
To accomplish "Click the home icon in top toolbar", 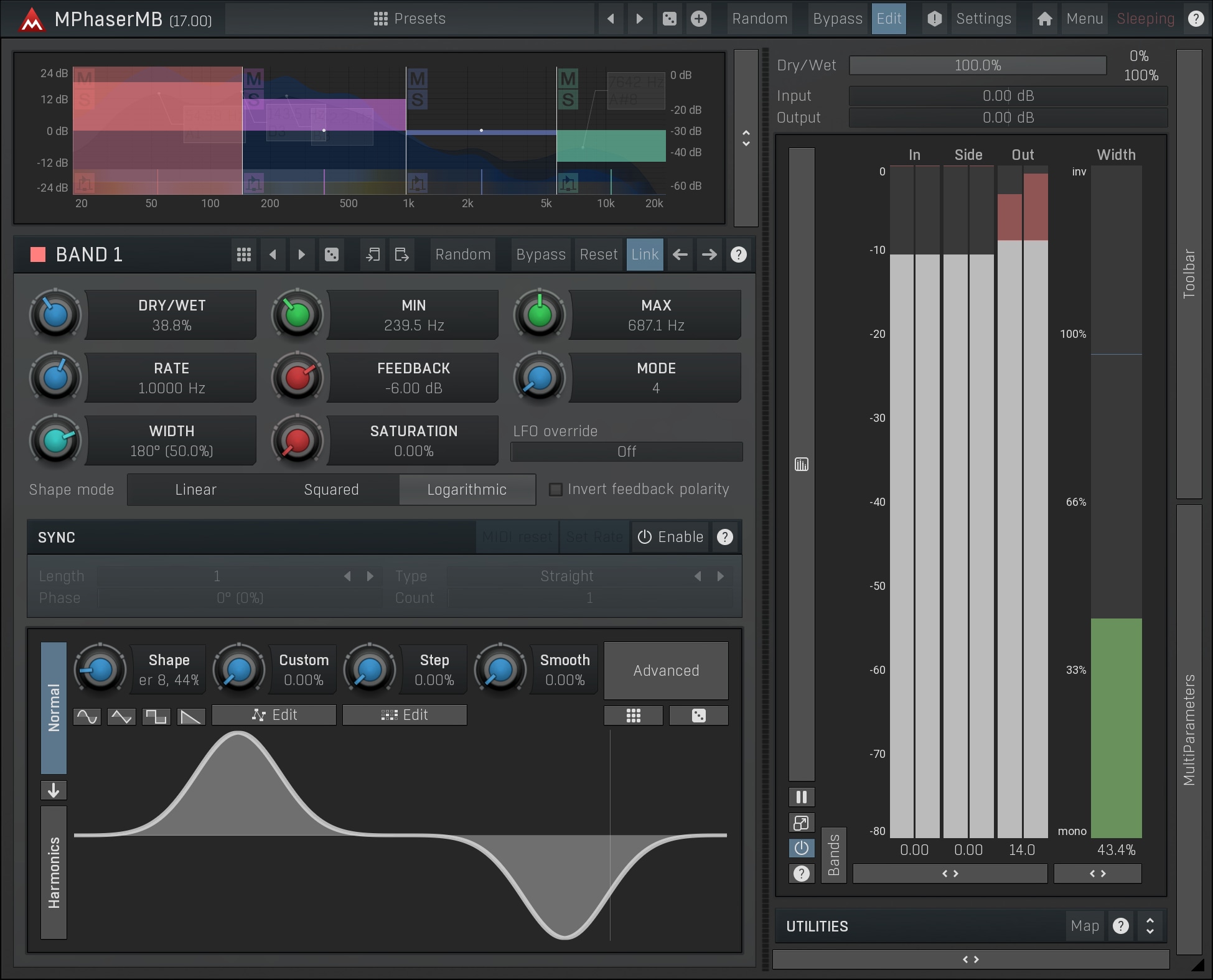I will 1044,19.
